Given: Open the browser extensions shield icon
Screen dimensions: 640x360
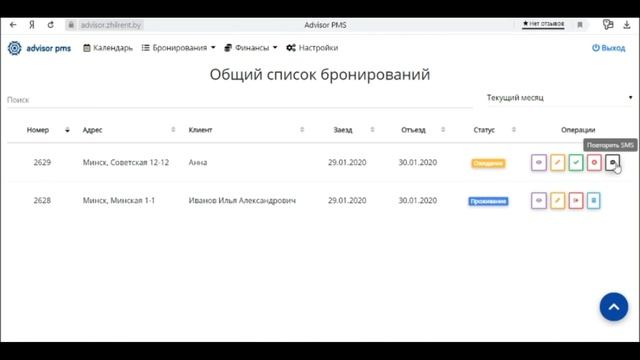Looking at the screenshot, I should (608, 24).
